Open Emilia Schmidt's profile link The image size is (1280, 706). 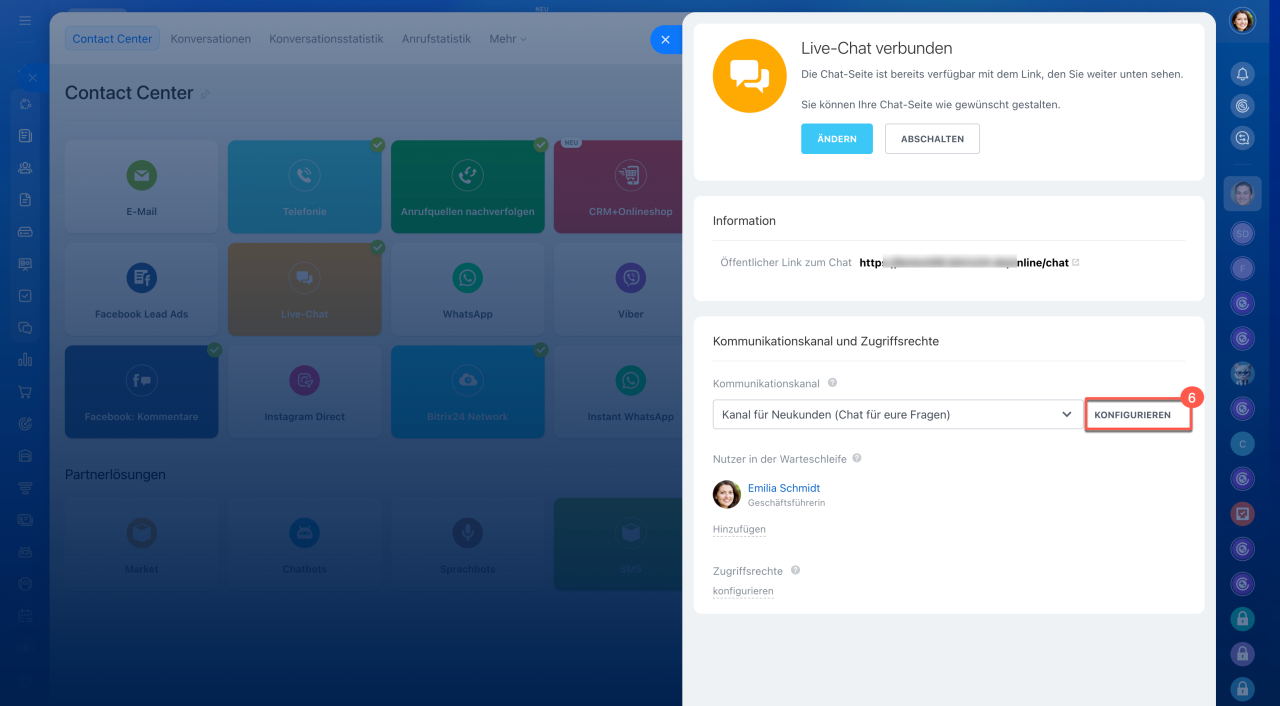[x=784, y=488]
